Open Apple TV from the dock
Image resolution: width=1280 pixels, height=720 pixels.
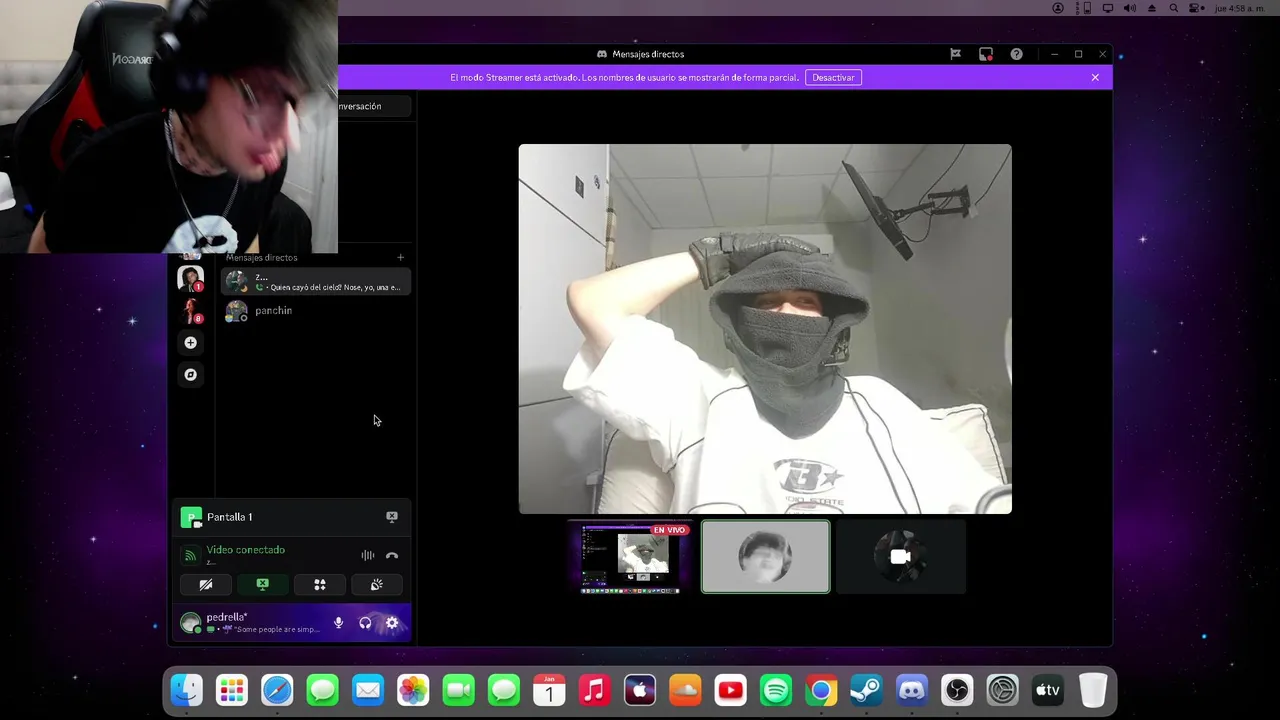tap(1048, 690)
